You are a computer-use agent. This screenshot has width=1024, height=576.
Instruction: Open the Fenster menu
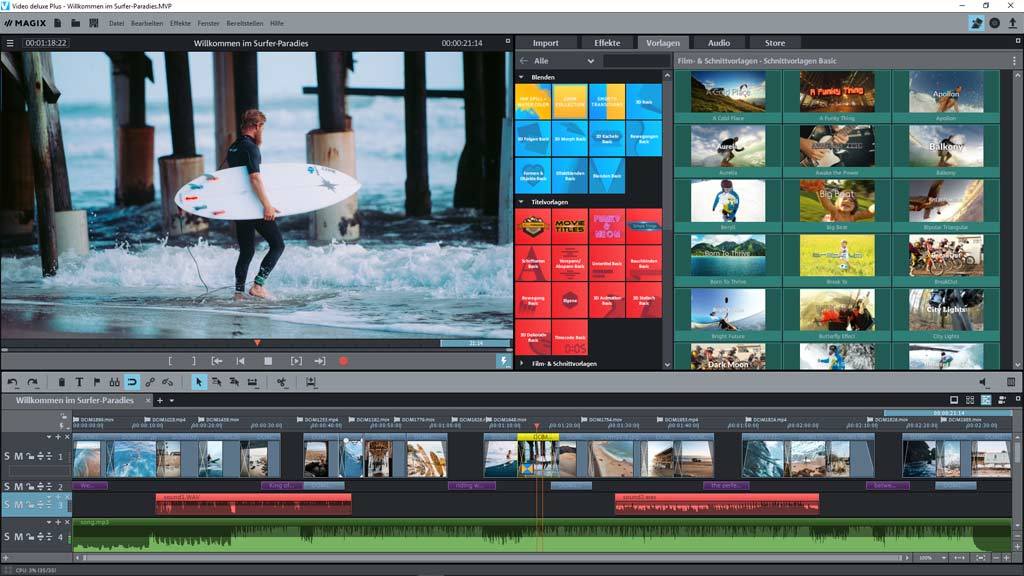pyautogui.click(x=208, y=24)
